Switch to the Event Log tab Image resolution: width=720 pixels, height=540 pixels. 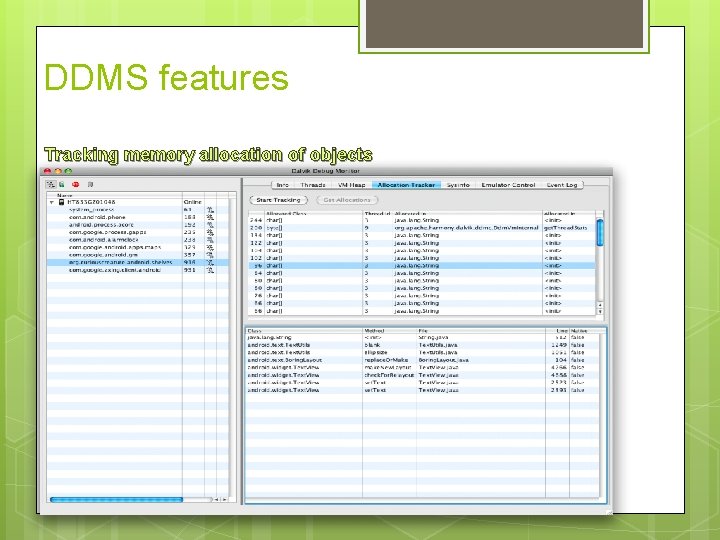click(562, 185)
